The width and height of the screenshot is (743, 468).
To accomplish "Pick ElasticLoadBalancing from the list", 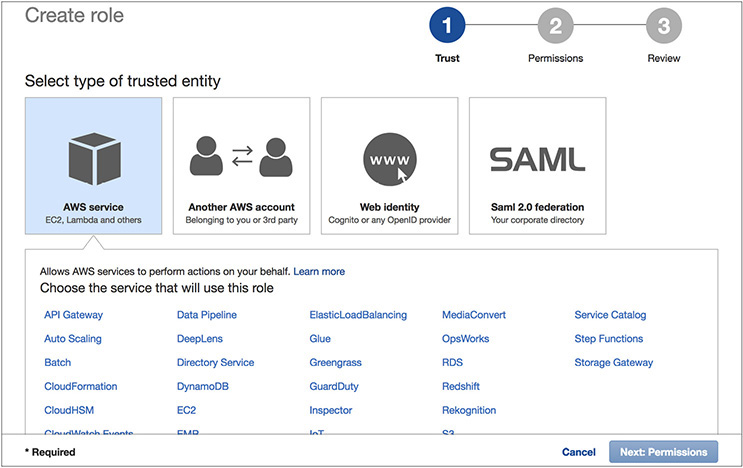I will (358, 315).
